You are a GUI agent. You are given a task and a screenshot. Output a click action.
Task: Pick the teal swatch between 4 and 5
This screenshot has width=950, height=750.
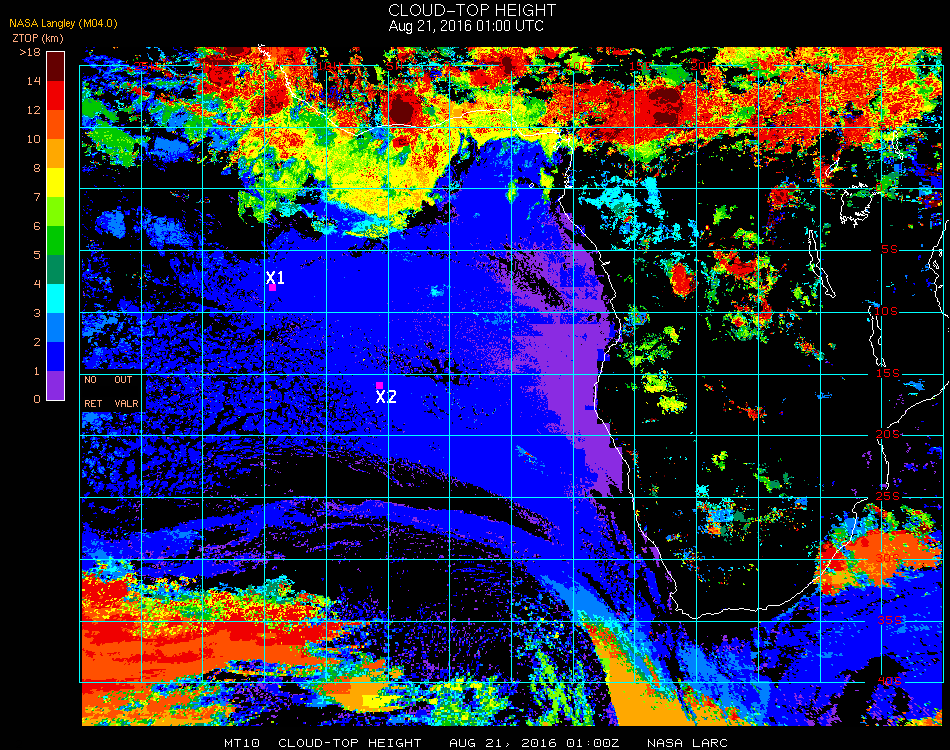tap(55, 270)
